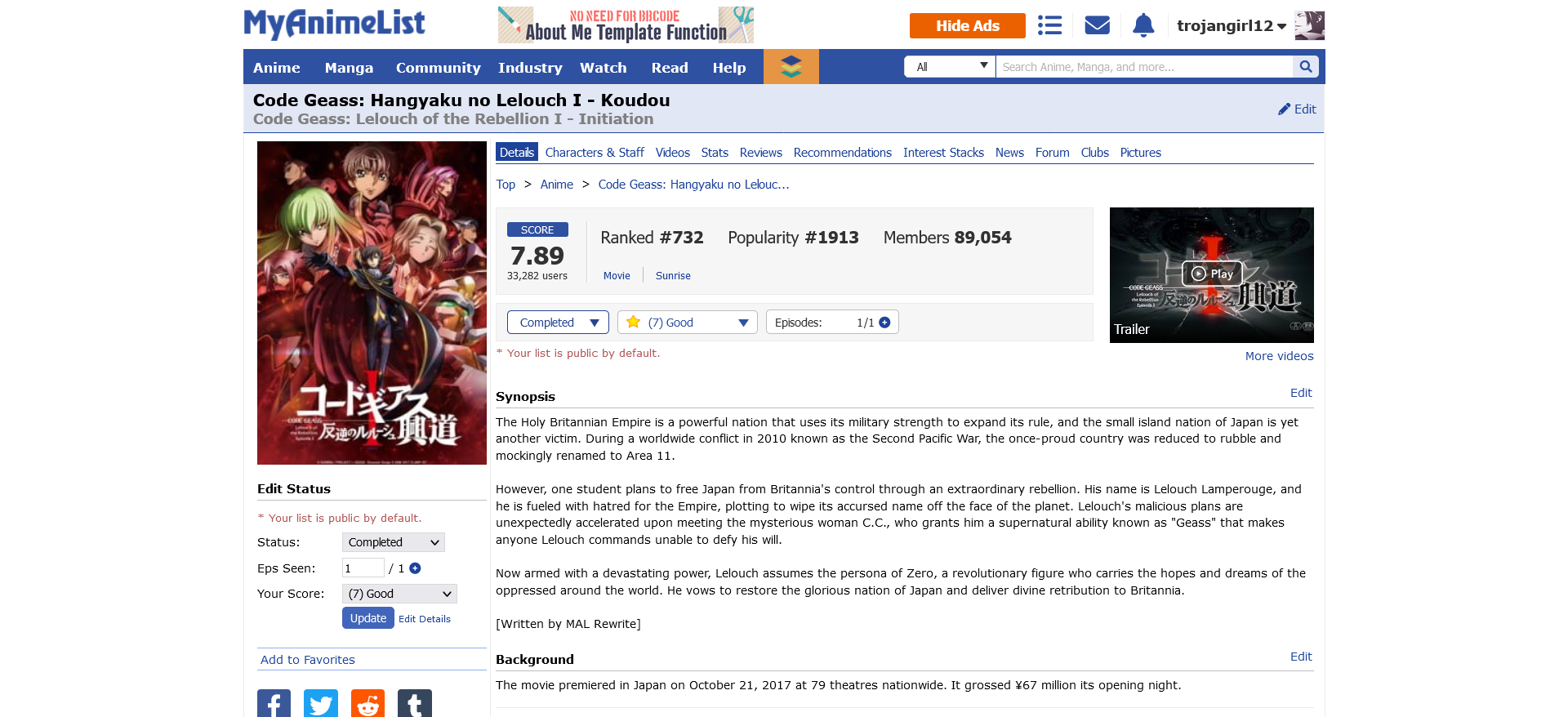The height and width of the screenshot is (717, 1568).
Task: Play the trailer video
Action: 1212,274
